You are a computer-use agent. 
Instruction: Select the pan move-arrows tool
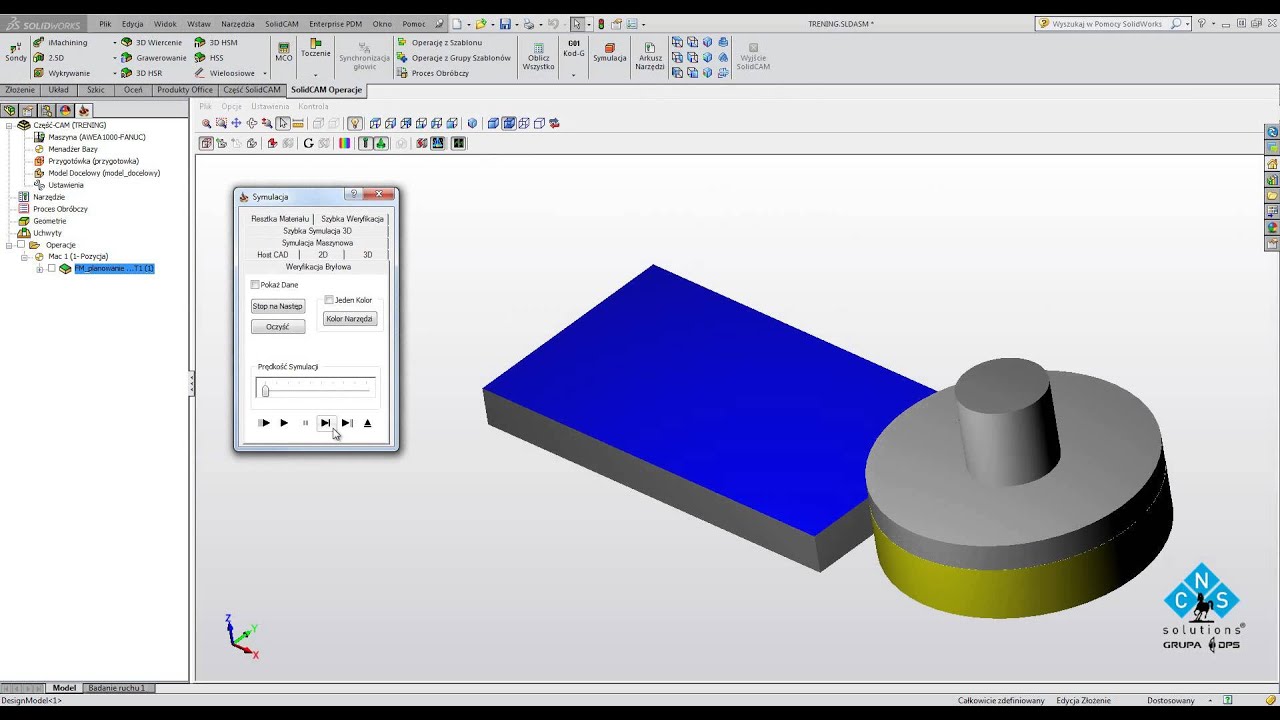[236, 124]
